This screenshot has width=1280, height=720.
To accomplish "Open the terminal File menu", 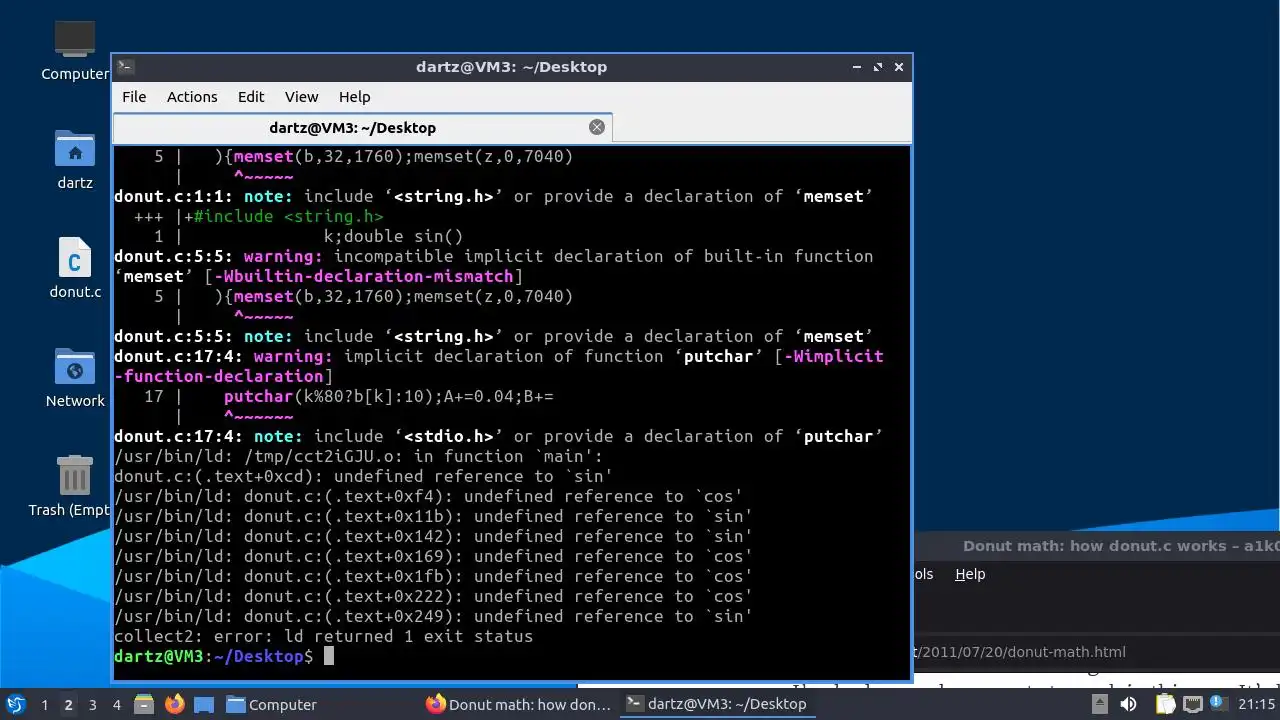I will click(x=134, y=97).
